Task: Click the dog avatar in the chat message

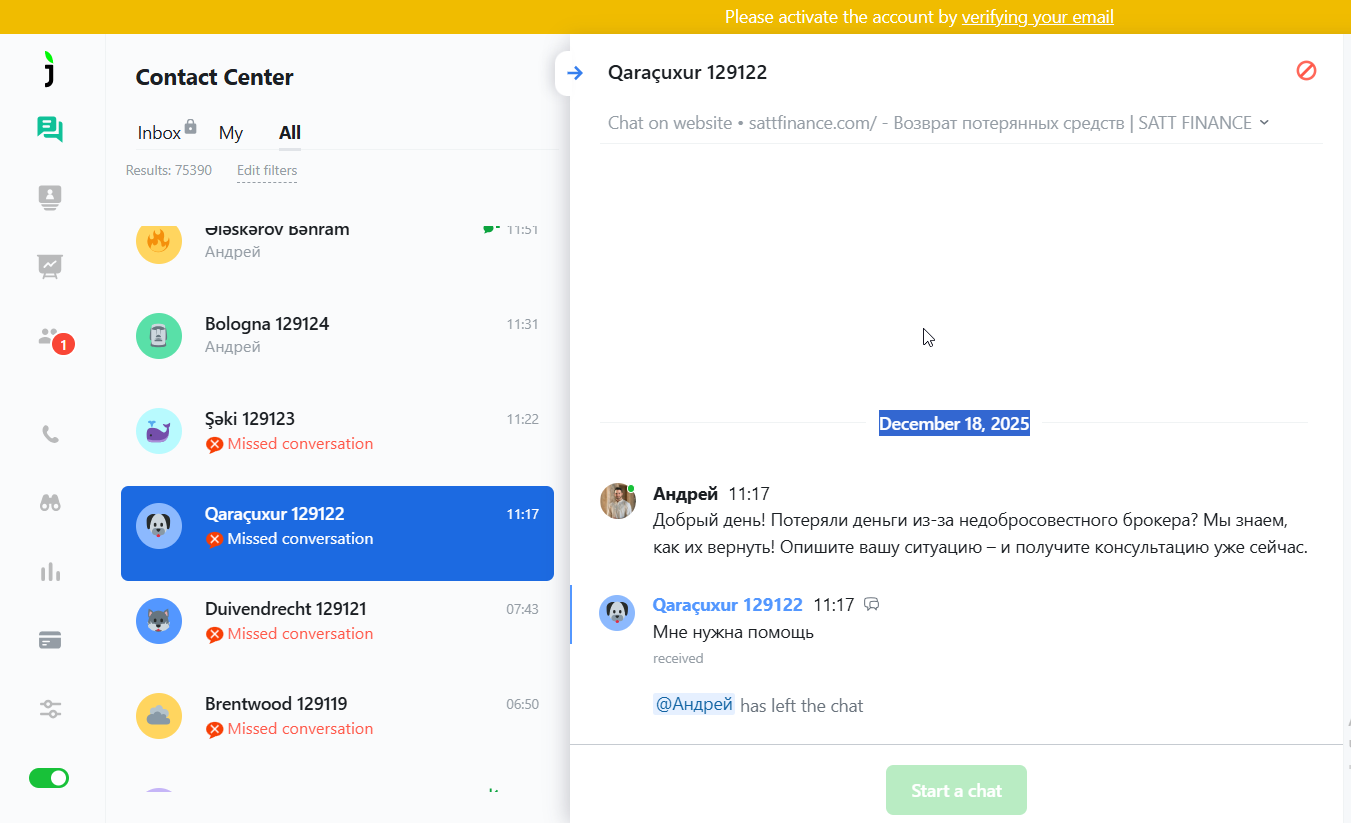Action: (x=617, y=612)
